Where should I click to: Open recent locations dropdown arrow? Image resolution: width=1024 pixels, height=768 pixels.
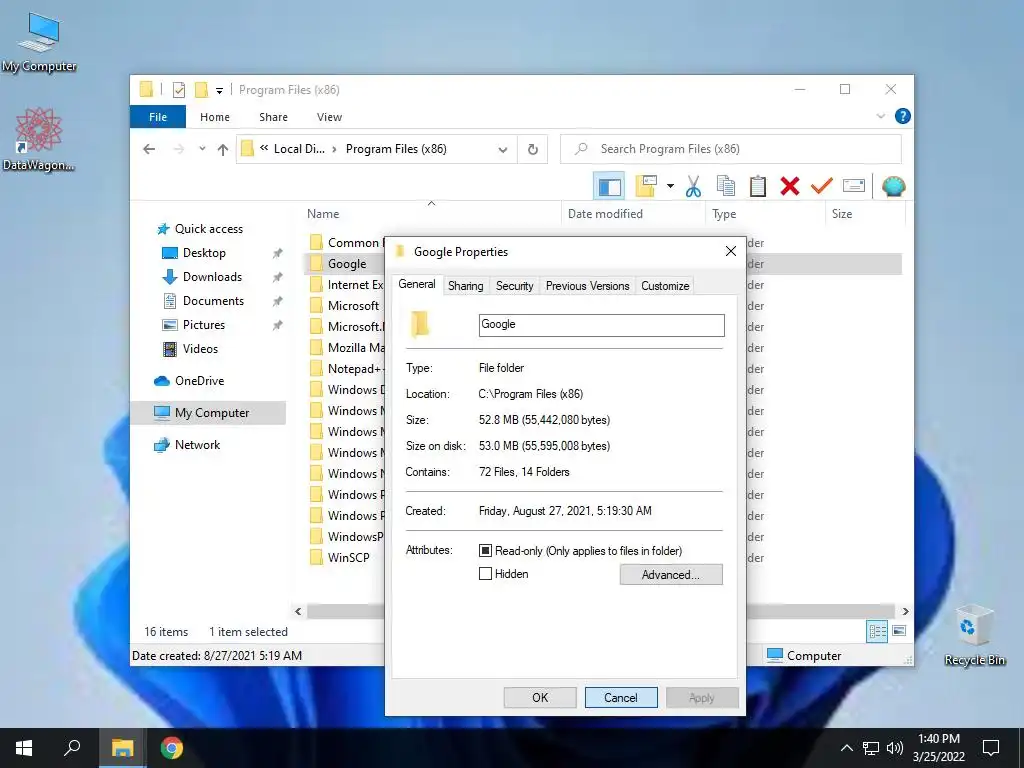point(202,149)
